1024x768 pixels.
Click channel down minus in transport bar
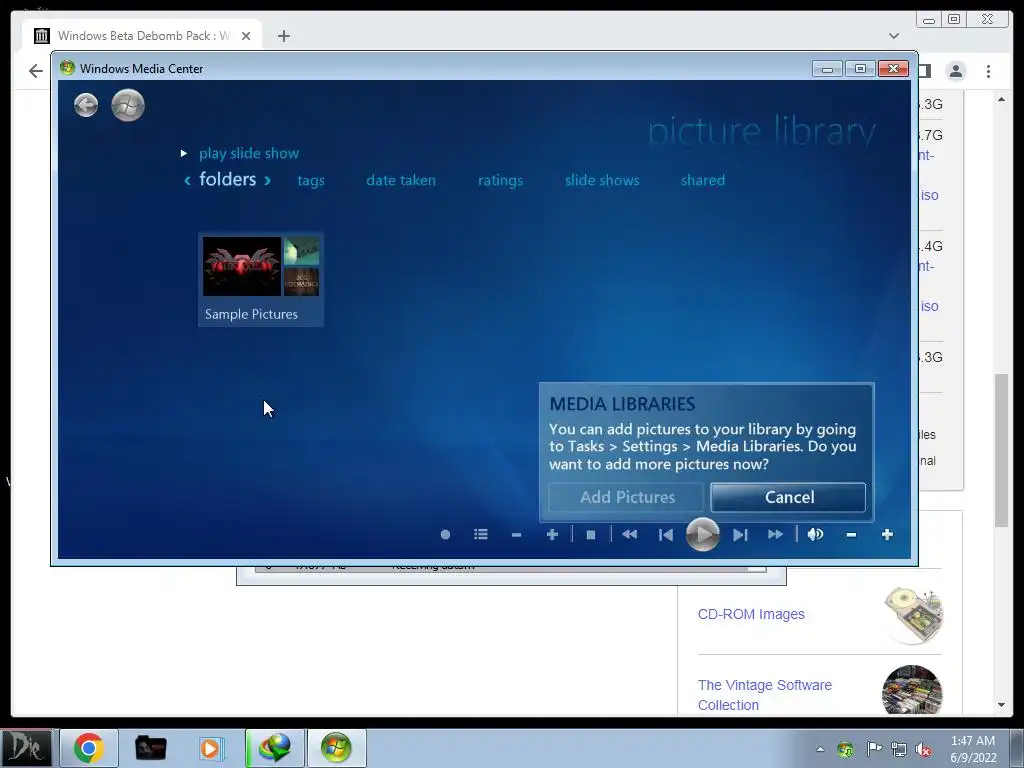click(516, 535)
